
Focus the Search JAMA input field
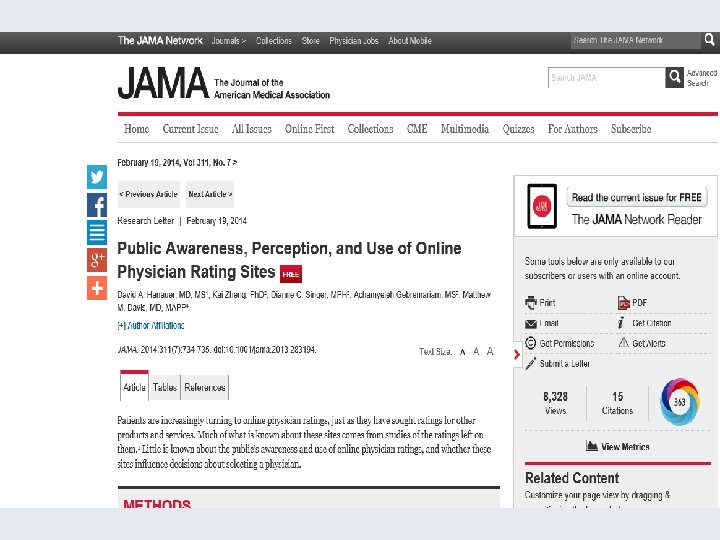[607, 77]
